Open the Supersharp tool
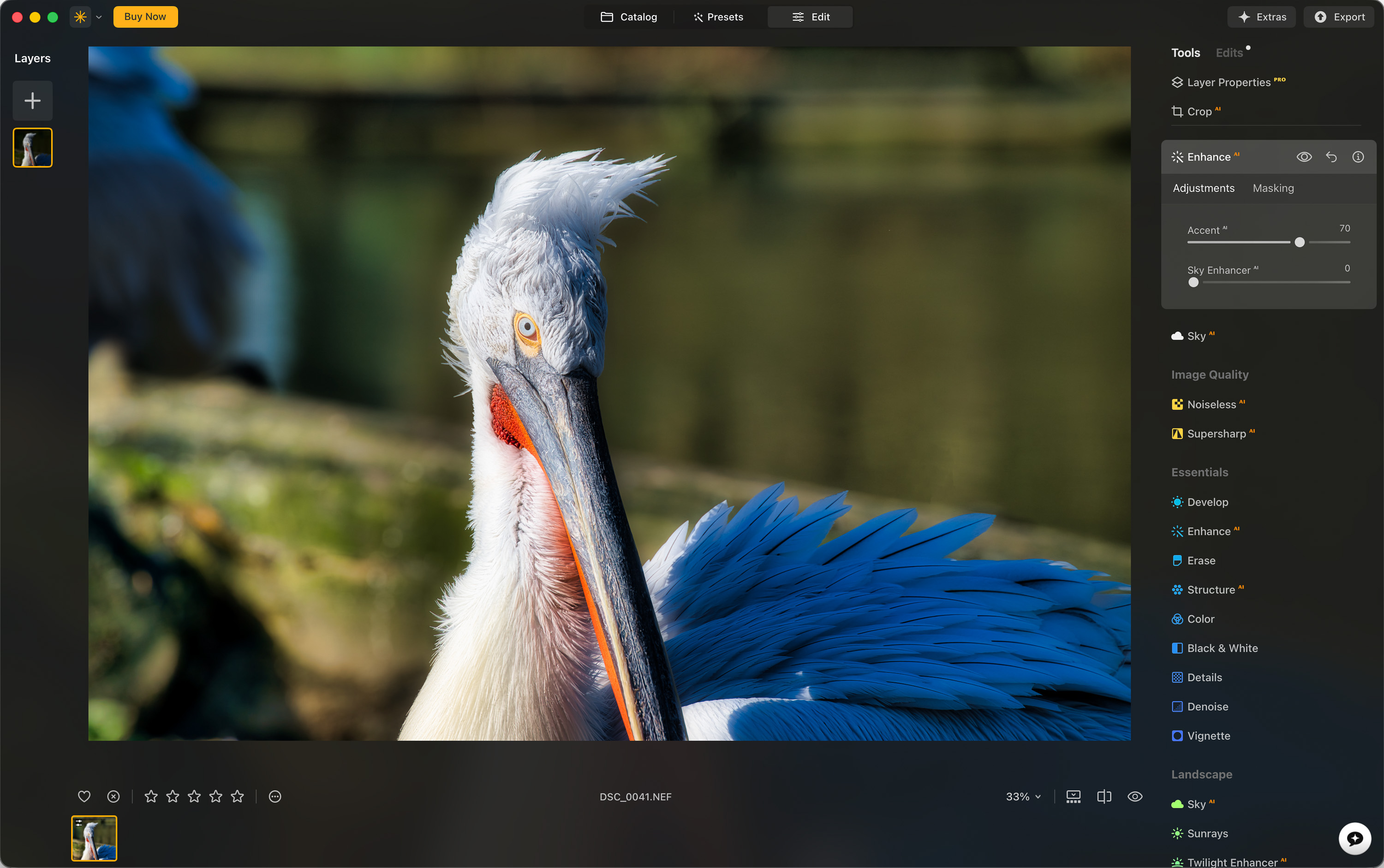1384x868 pixels. (1213, 434)
